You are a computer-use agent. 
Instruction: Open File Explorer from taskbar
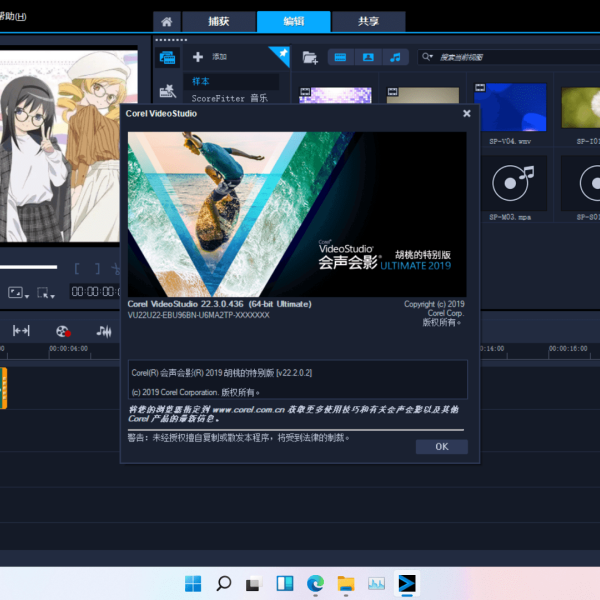click(x=346, y=584)
